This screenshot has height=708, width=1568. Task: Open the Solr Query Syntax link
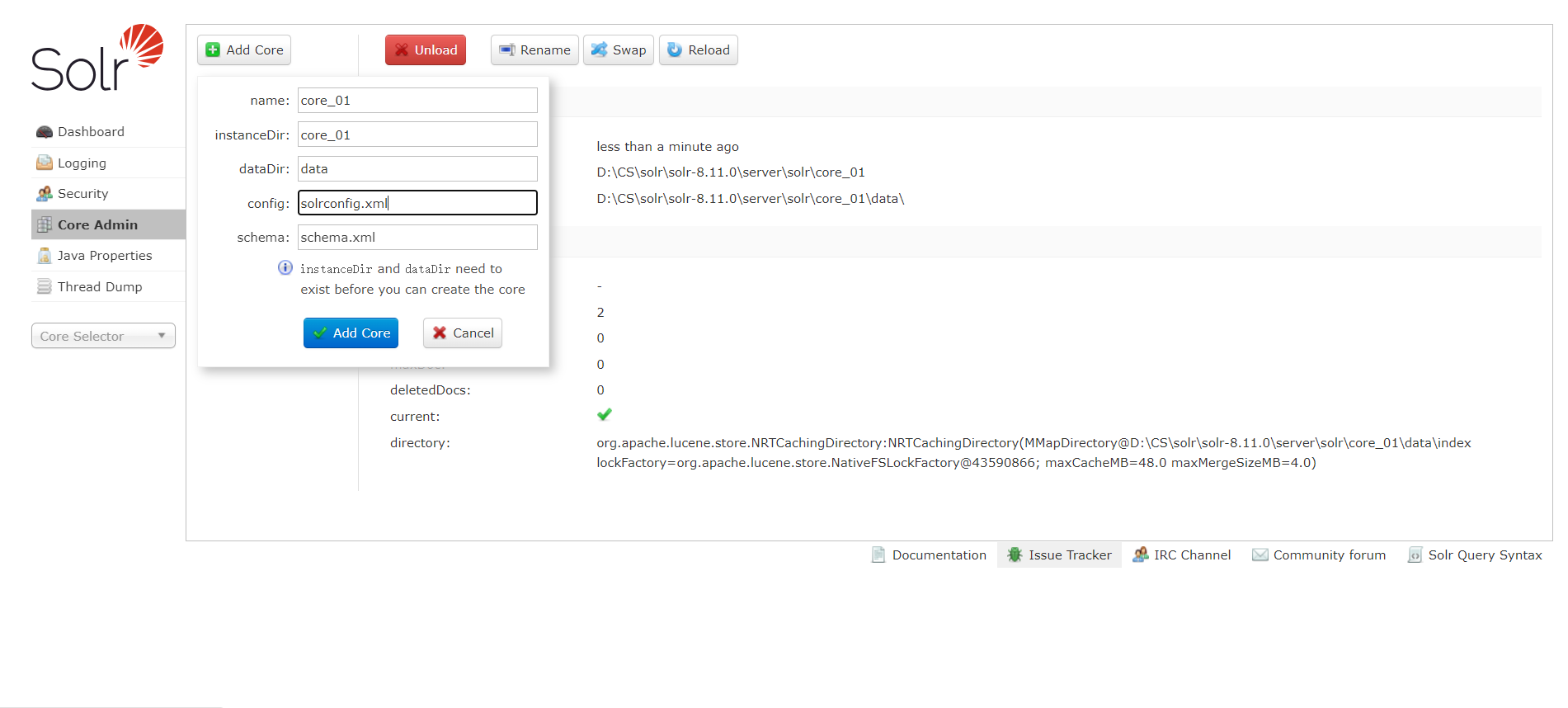coord(1475,555)
